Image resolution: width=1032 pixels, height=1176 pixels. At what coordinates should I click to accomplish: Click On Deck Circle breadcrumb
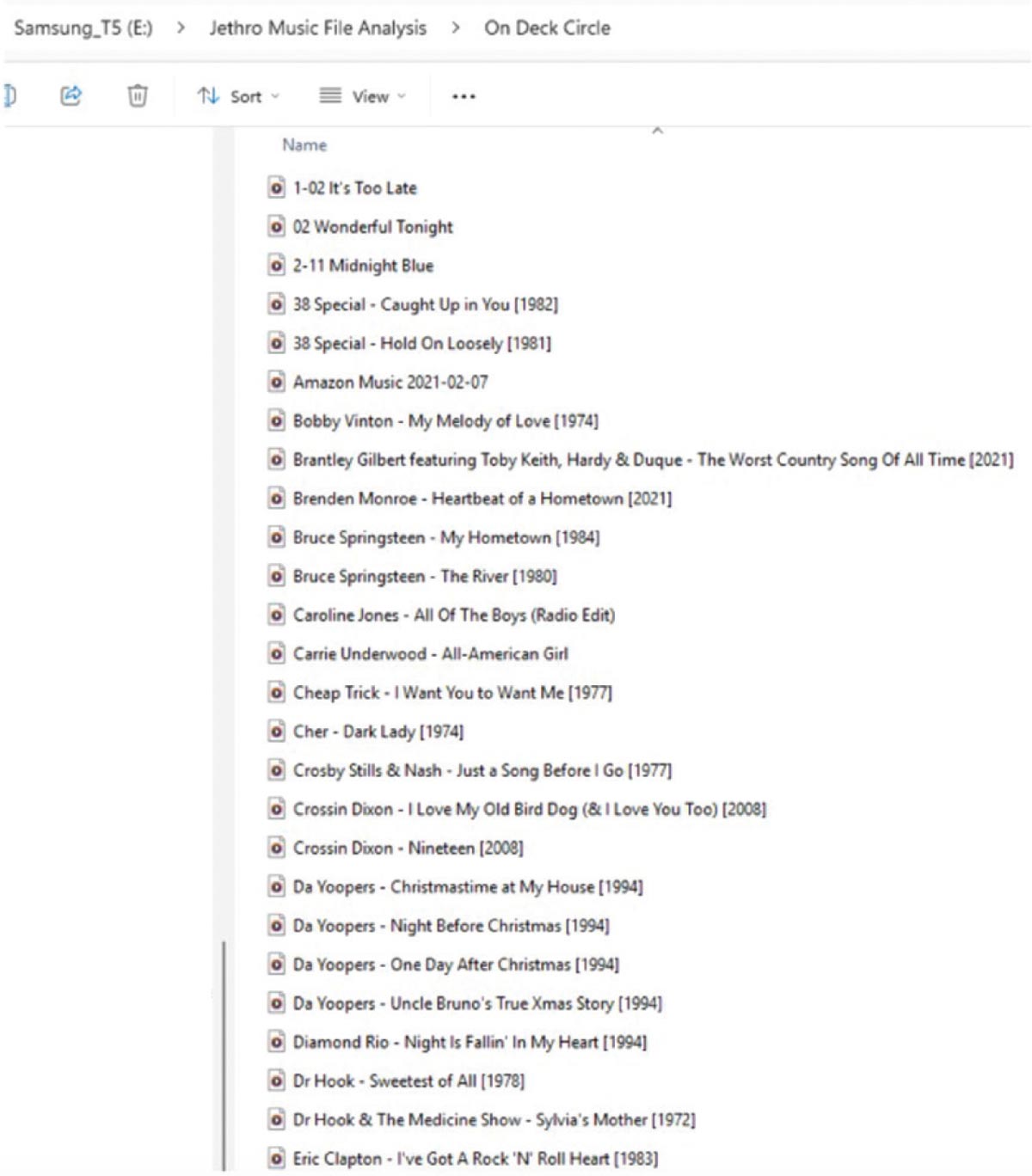point(547,28)
